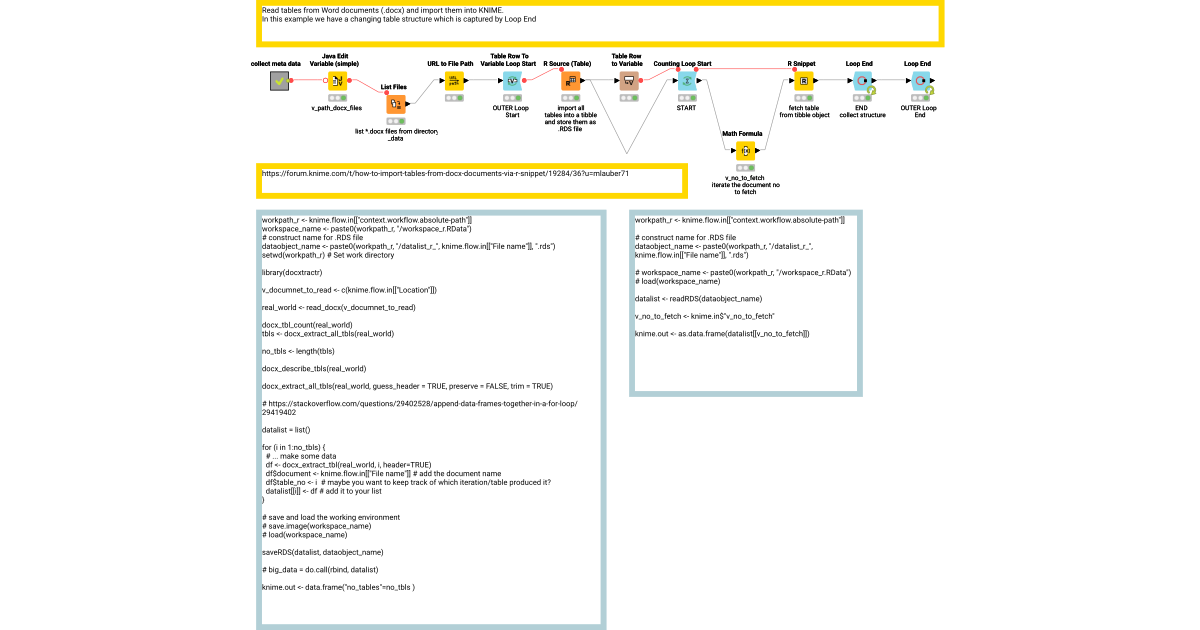Click the 'knime.out <- as.data.frame(datalist...)' line

coord(722,333)
